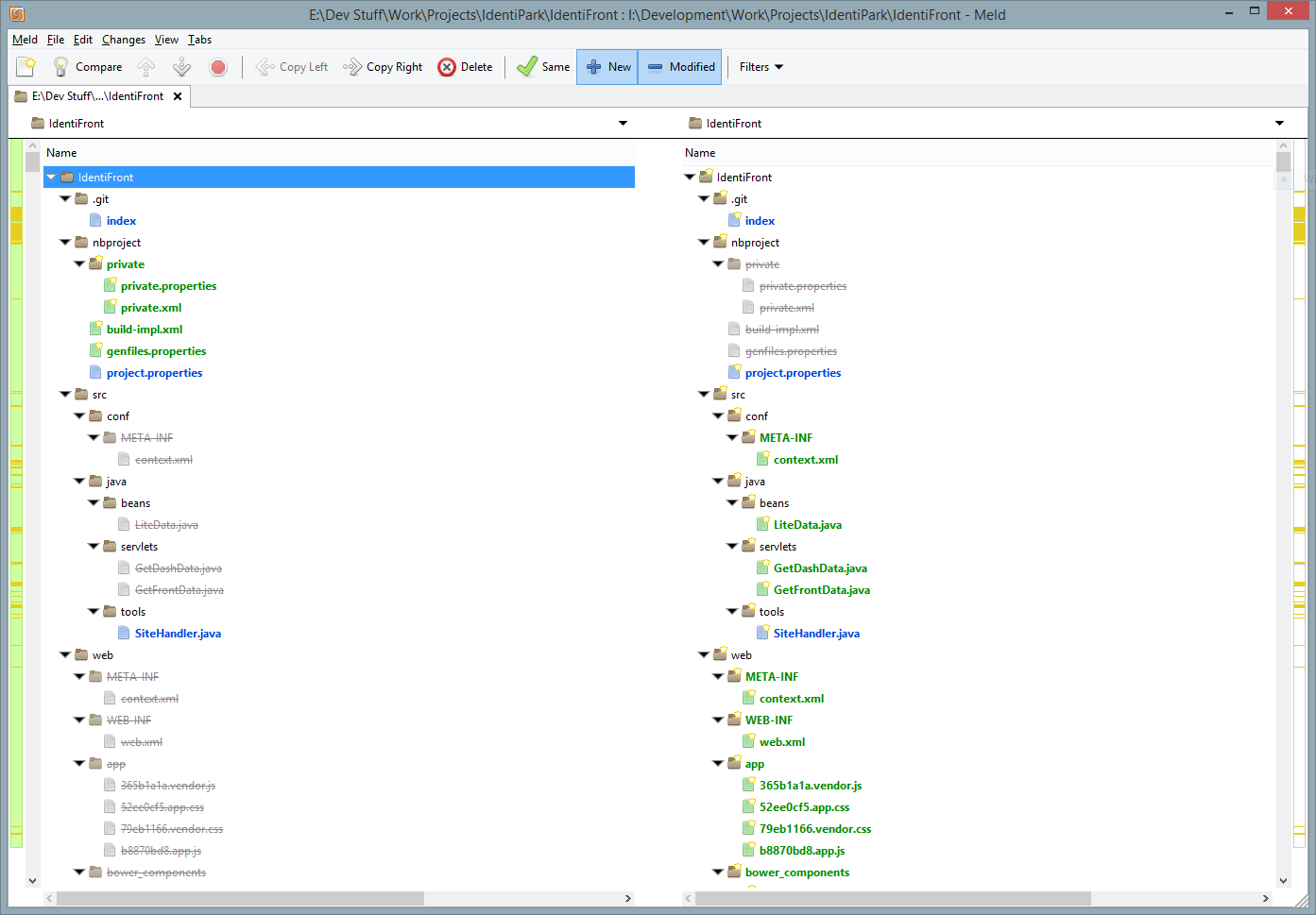Open the Filters dropdown
1316x915 pixels.
pos(761,67)
